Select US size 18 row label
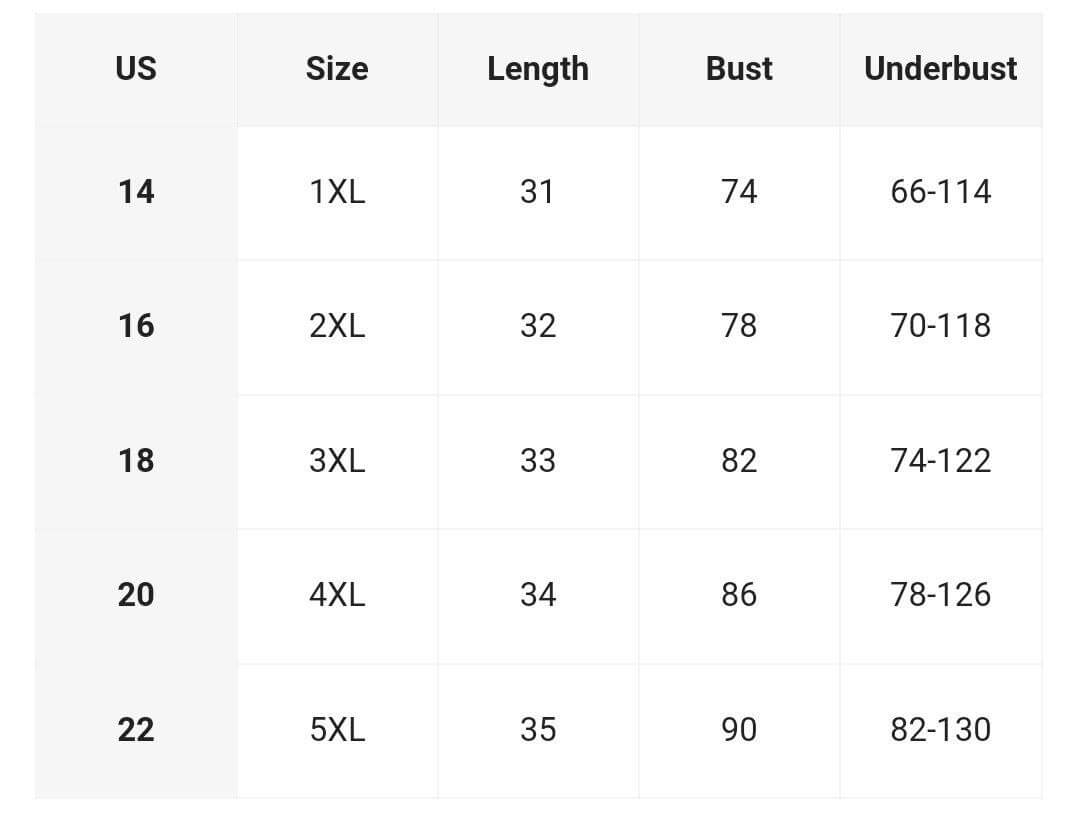 pos(136,460)
